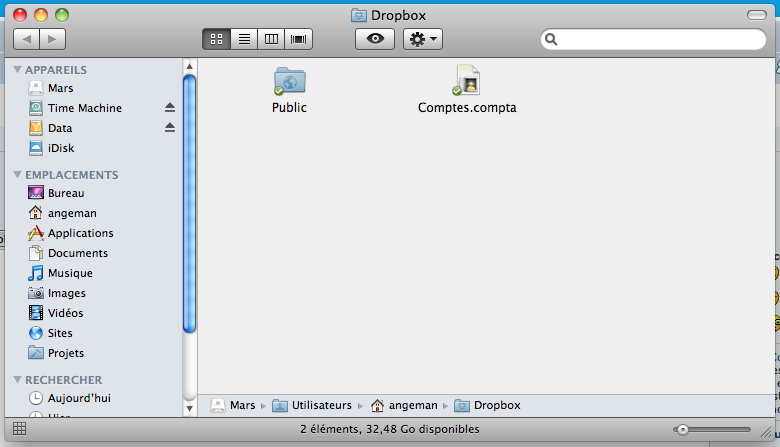Viewport: 780px width, 447px height.
Task: Collapse the EMPLACEMENTS section
Action: pos(17,175)
